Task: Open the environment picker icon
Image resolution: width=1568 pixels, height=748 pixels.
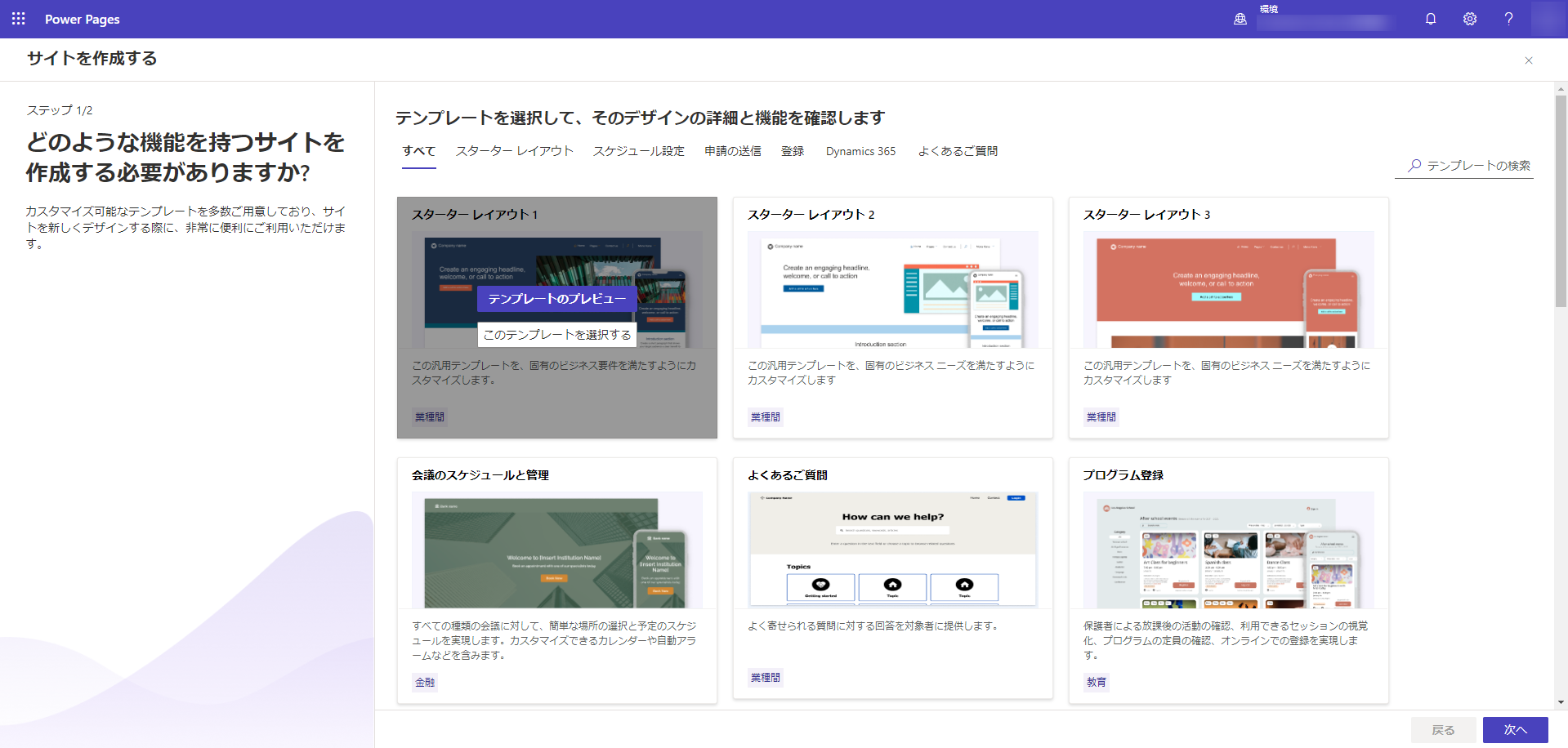Action: tap(1240, 19)
